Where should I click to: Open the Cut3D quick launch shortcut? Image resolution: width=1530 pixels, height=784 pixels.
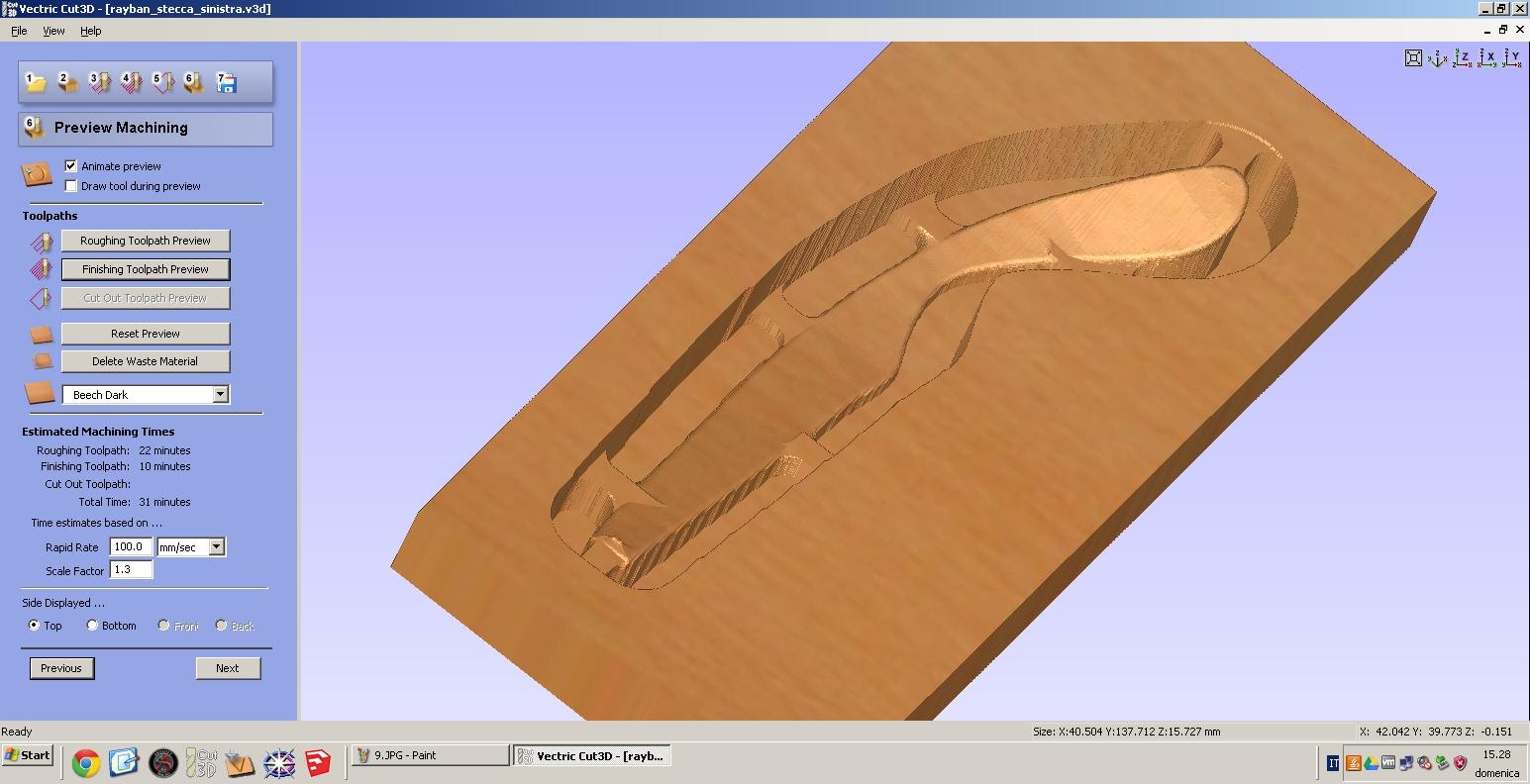(x=202, y=763)
